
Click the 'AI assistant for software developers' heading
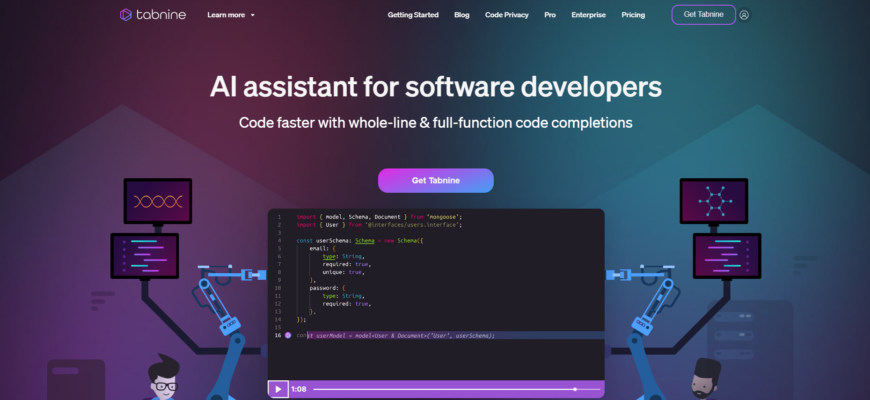[x=436, y=87]
